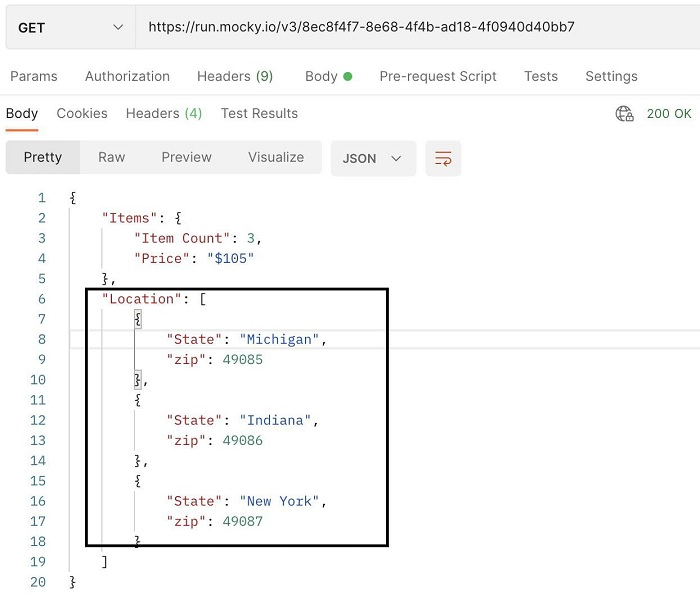The height and width of the screenshot is (600, 700).
Task: View response Headers (4) tab
Action: [164, 113]
